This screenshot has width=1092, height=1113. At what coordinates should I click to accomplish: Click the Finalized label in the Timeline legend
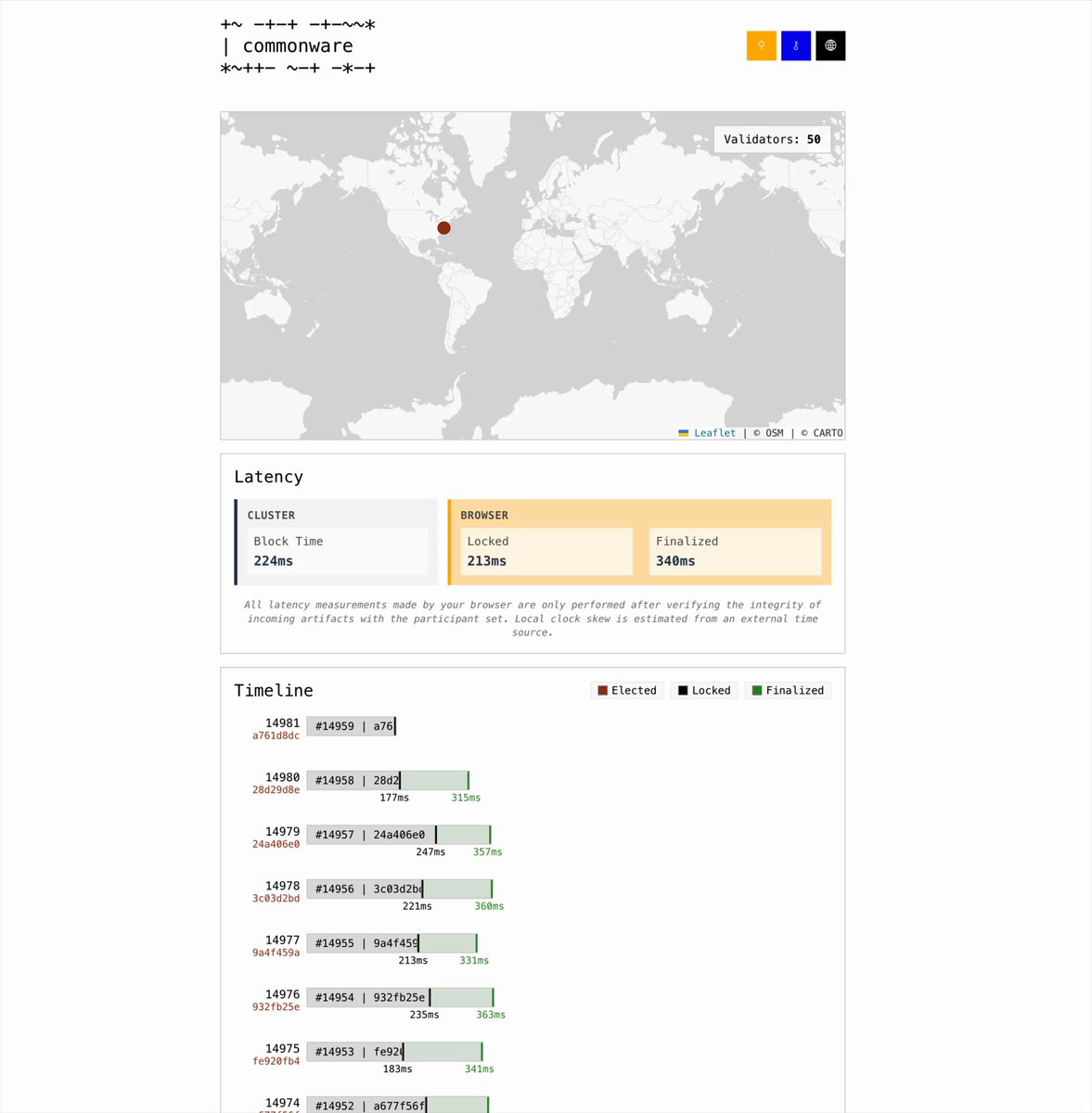[x=795, y=690]
